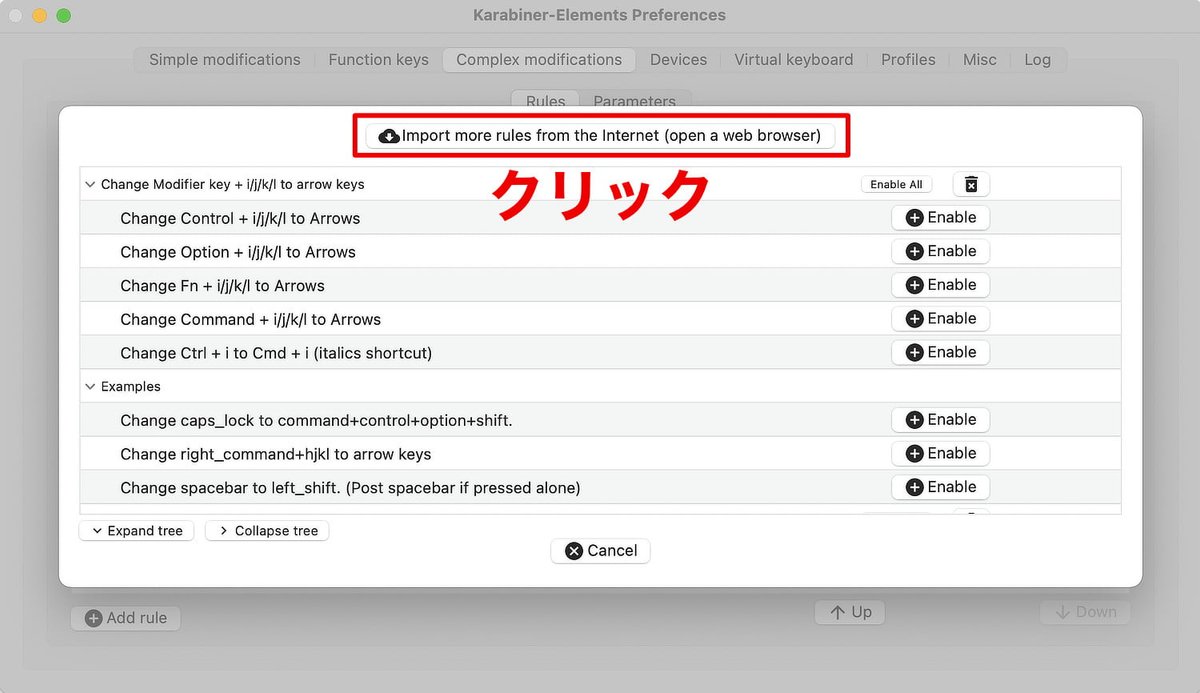
Task: Enable the caps_lock to command+control+option+shift rule
Action: pos(940,419)
